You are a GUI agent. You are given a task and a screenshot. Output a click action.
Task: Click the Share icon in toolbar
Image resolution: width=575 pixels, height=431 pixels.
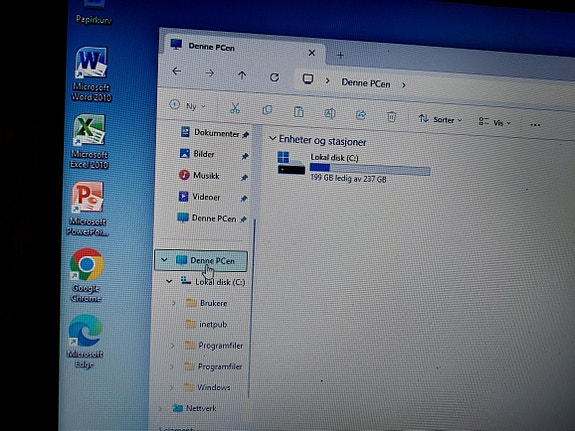tap(361, 115)
